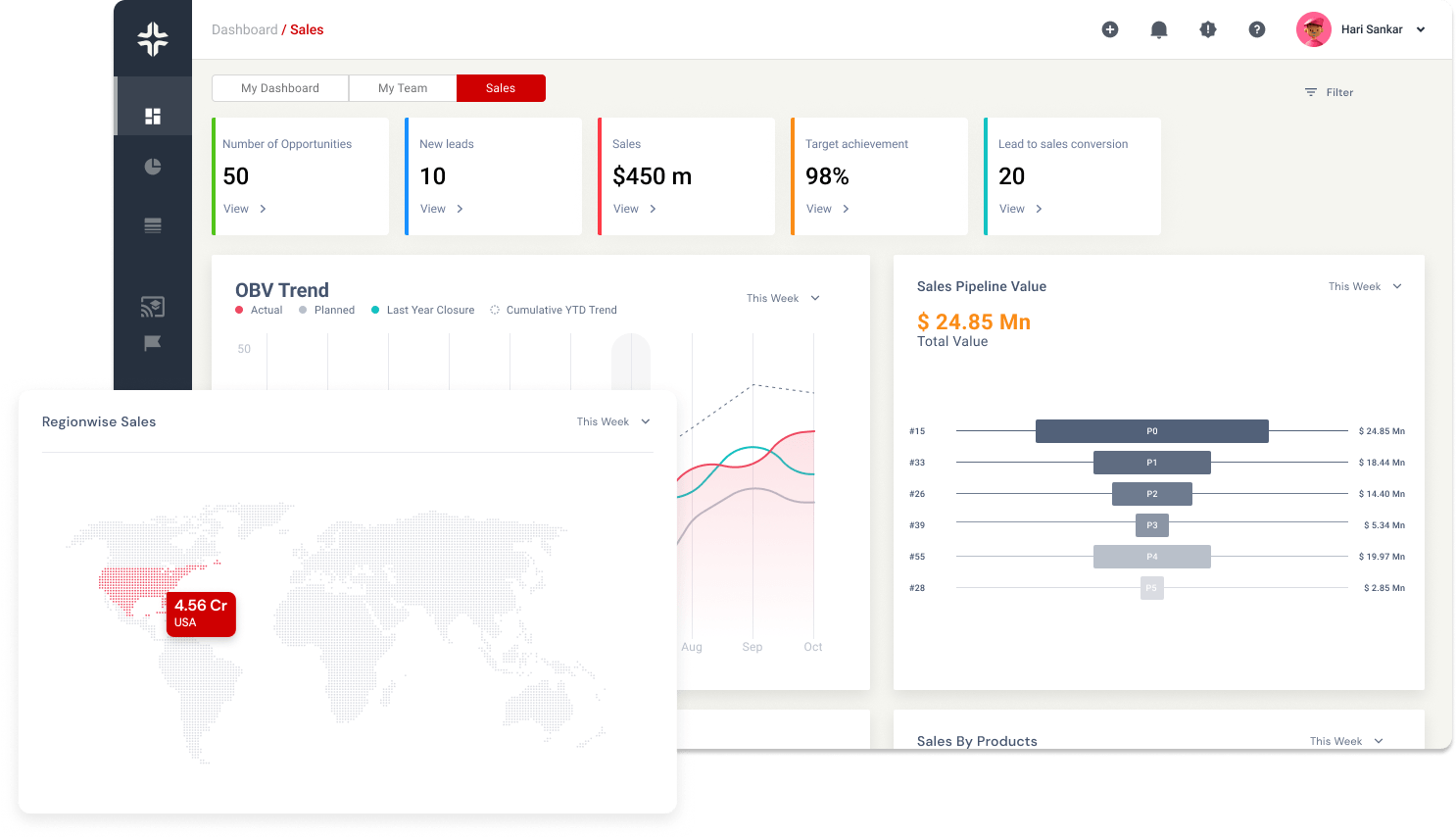Click the P0 bar in pipeline chart
1456x837 pixels.
[1152, 431]
